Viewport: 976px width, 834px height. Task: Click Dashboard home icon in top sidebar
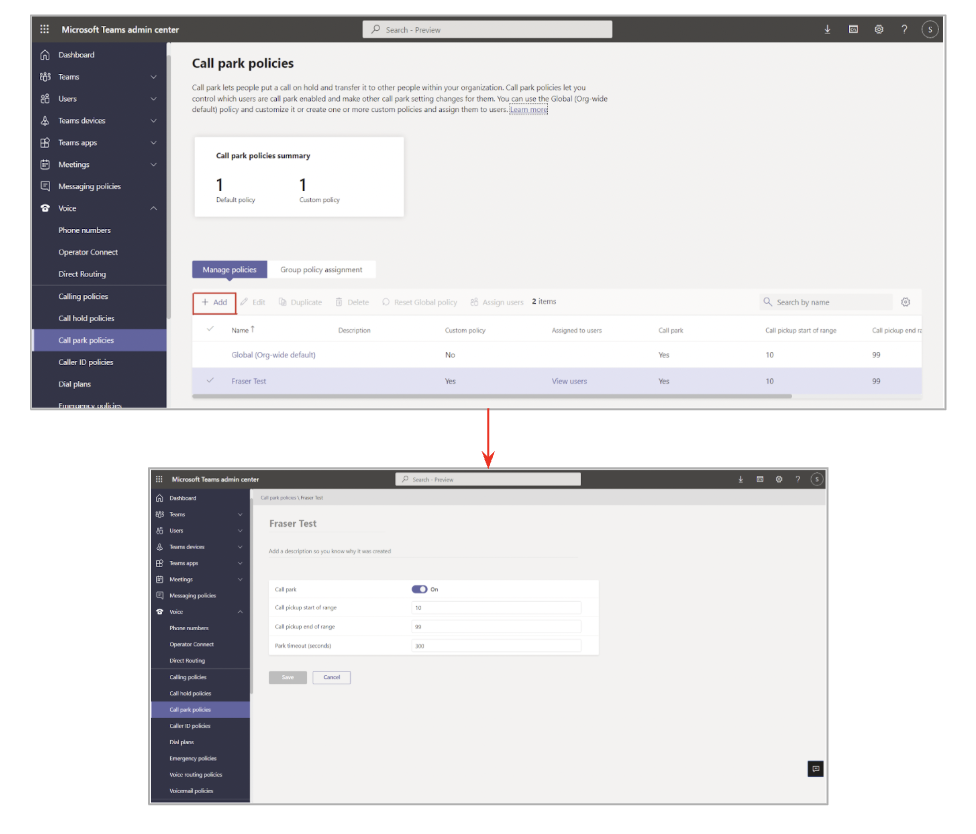click(x=45, y=55)
